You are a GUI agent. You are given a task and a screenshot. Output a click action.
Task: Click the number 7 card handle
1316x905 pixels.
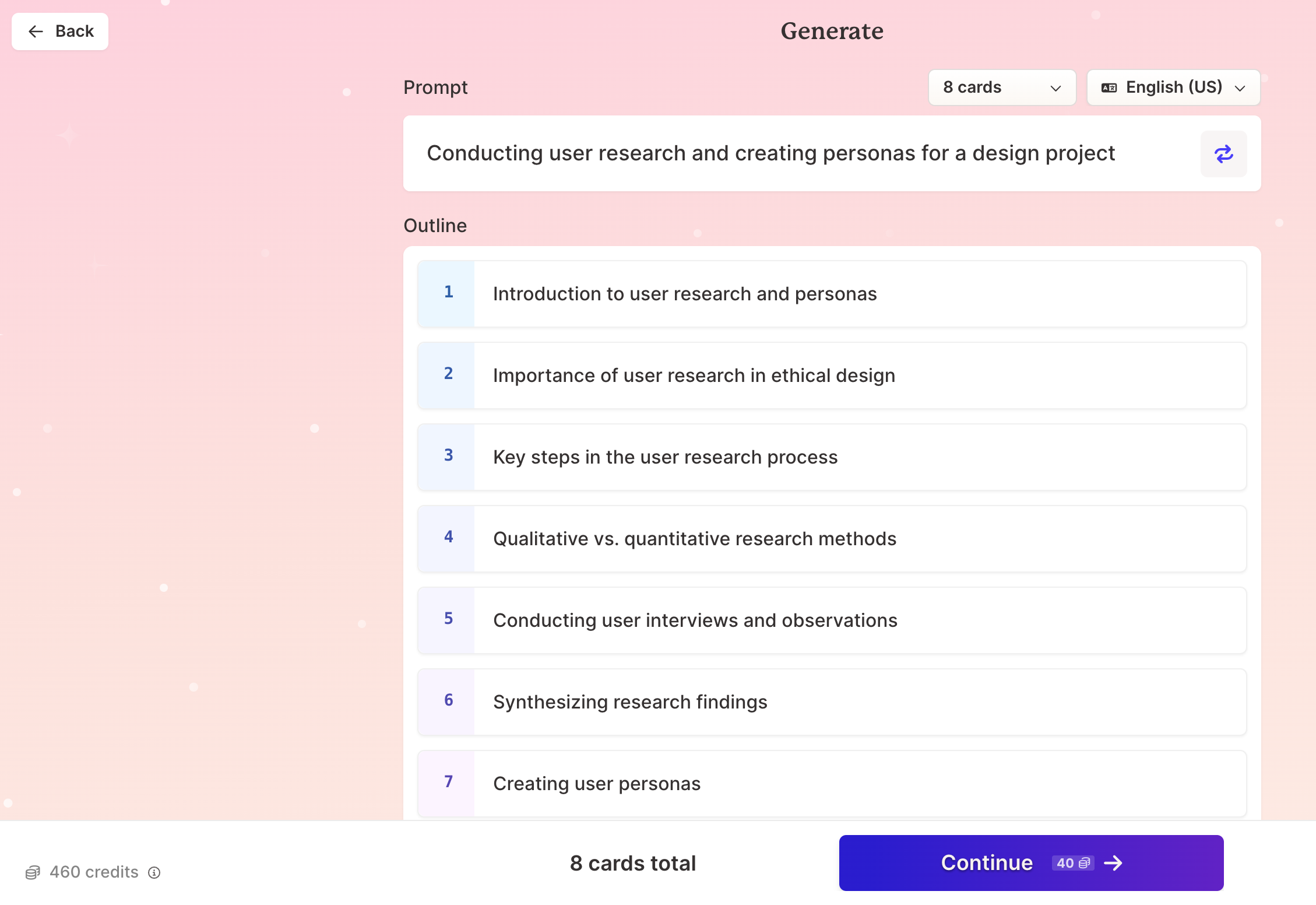(446, 784)
